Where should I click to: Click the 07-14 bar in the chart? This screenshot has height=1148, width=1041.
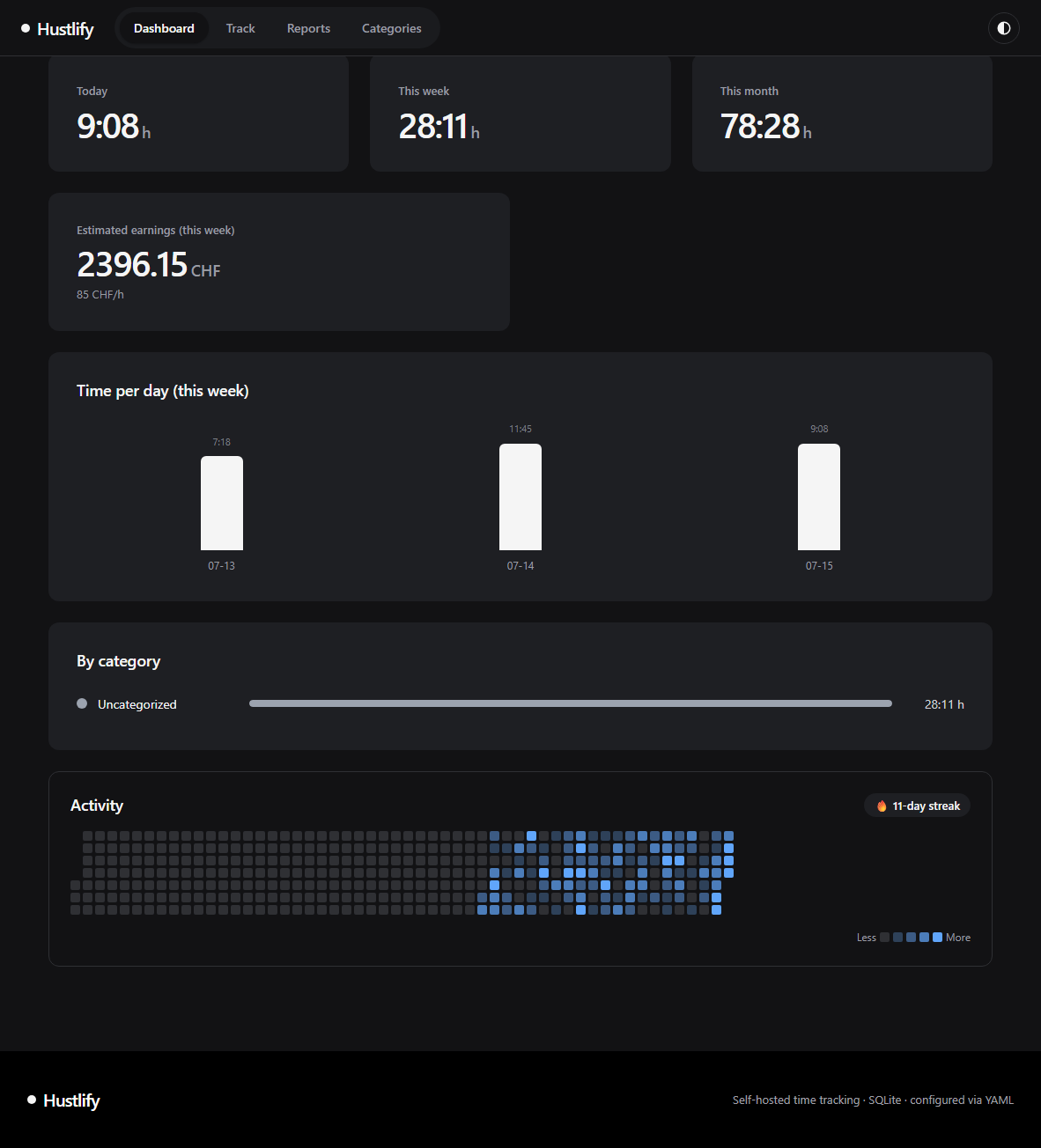point(520,497)
